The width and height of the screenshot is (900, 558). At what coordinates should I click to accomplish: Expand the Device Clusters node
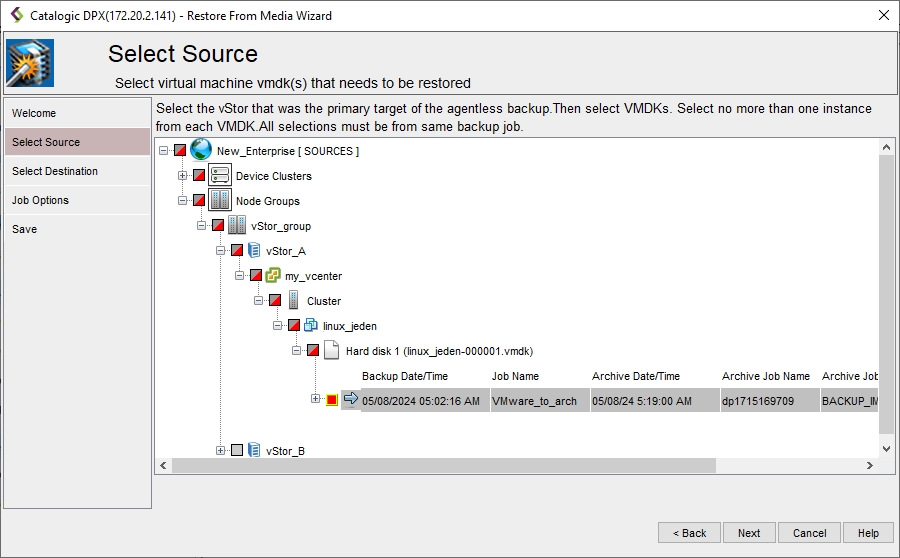183,176
